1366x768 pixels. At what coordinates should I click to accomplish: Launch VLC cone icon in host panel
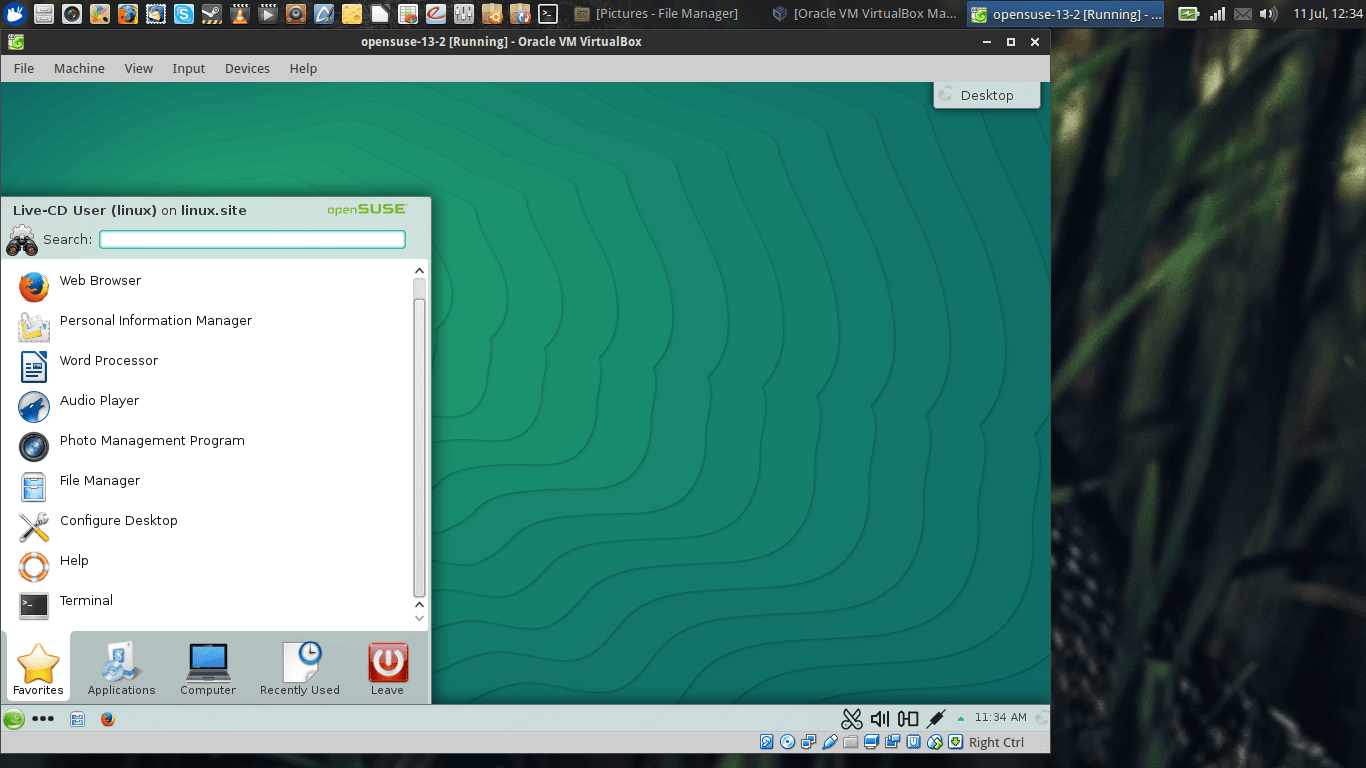pos(239,14)
